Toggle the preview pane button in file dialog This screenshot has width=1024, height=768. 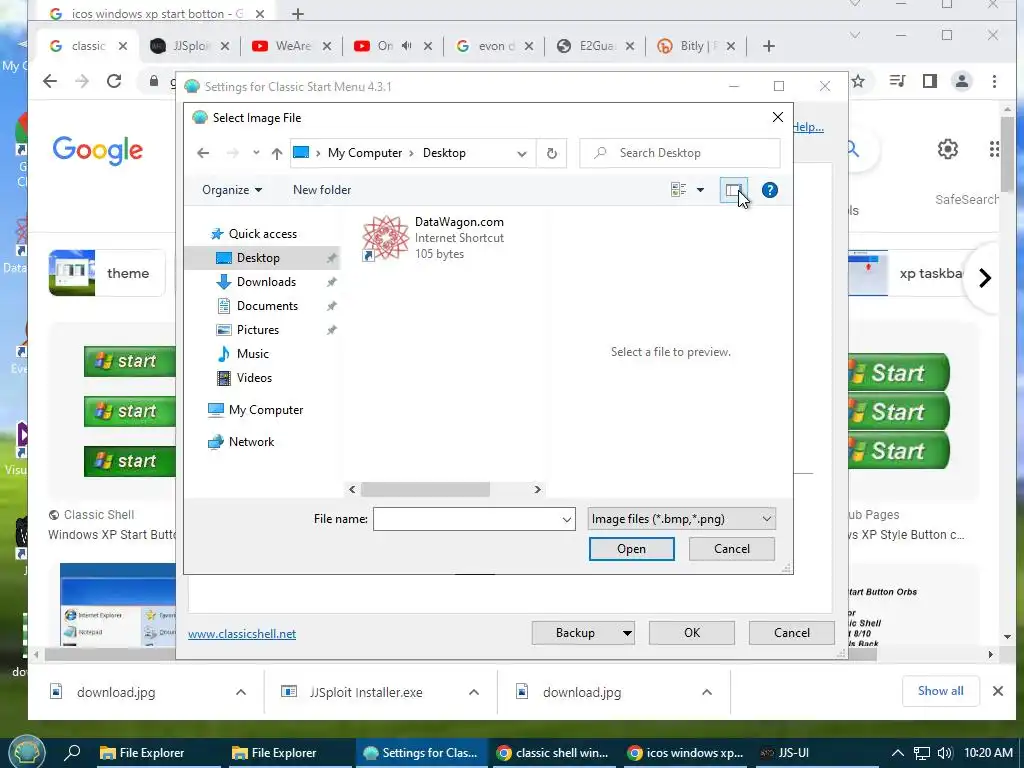point(733,190)
